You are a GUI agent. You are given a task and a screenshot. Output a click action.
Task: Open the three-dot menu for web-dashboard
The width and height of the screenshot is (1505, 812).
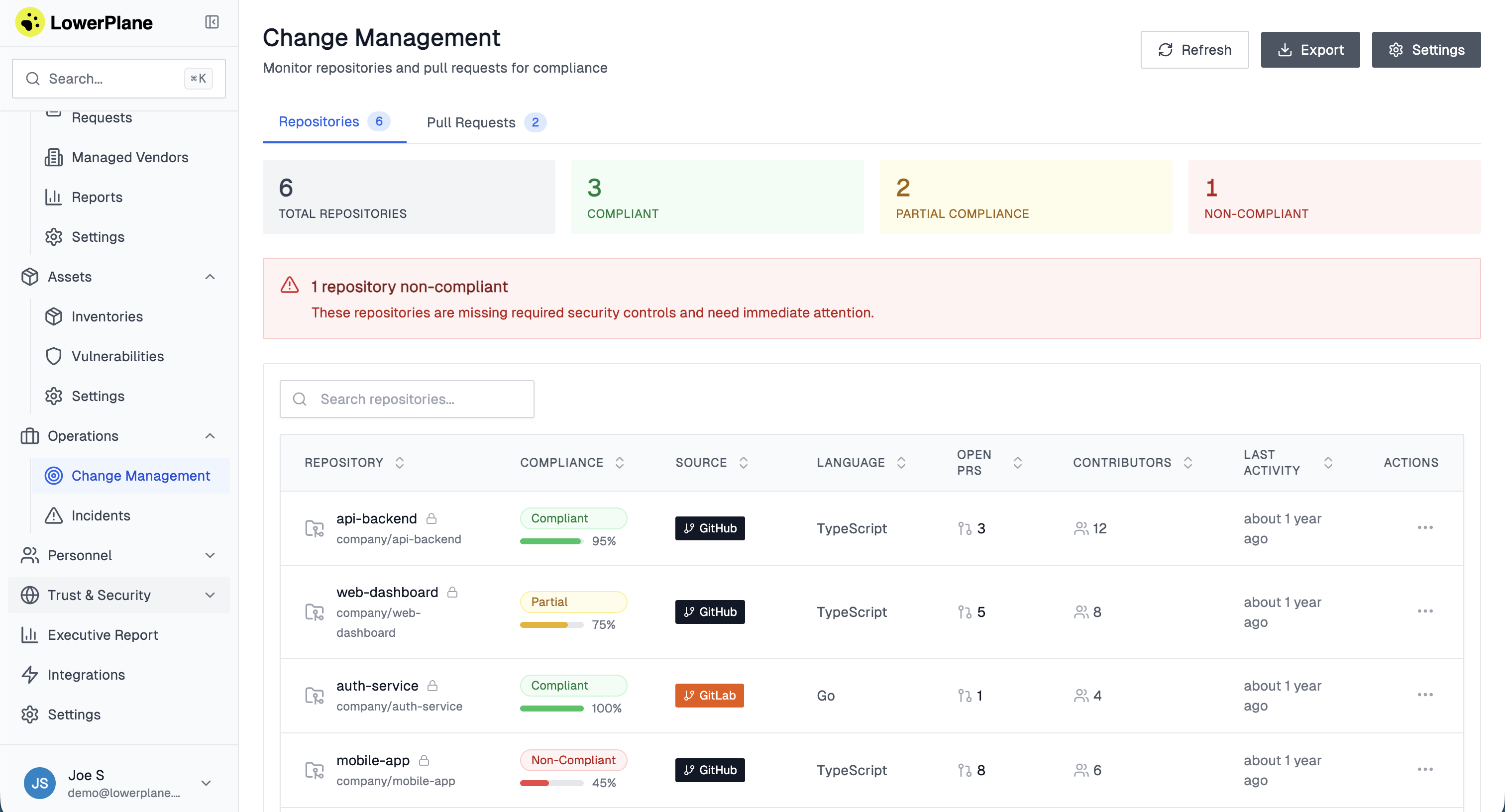(x=1425, y=611)
